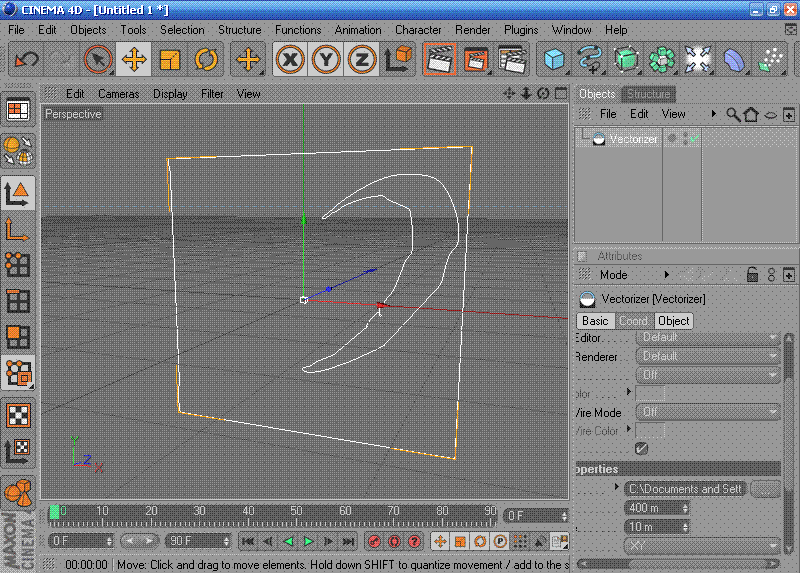Click the browse button beside file path
Viewport: 800px width, 573px height.
coord(765,489)
